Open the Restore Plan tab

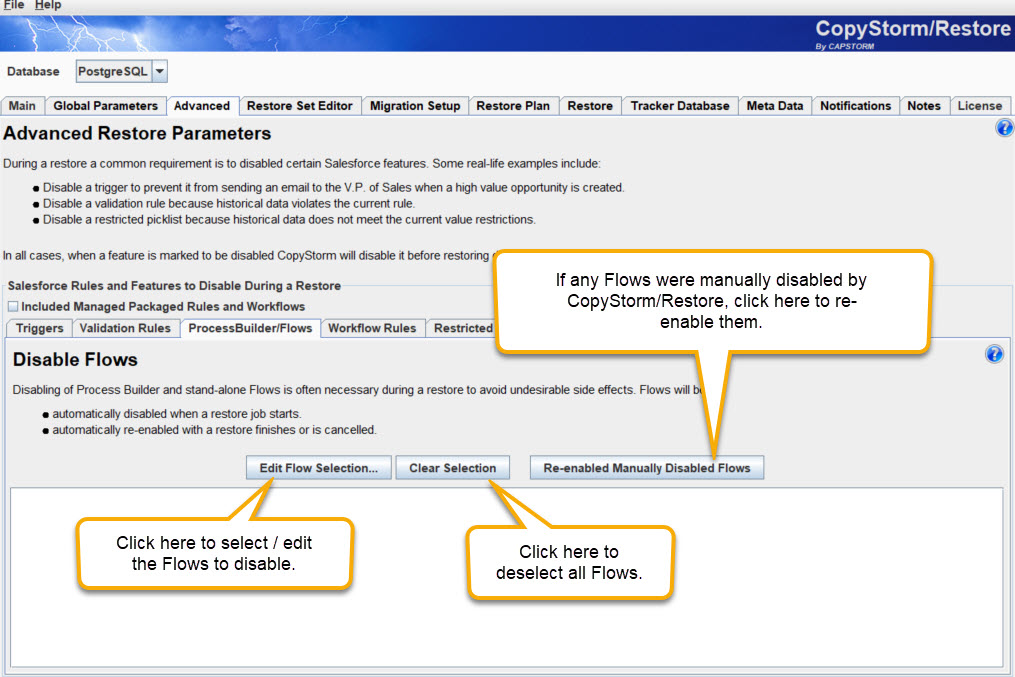coord(513,106)
